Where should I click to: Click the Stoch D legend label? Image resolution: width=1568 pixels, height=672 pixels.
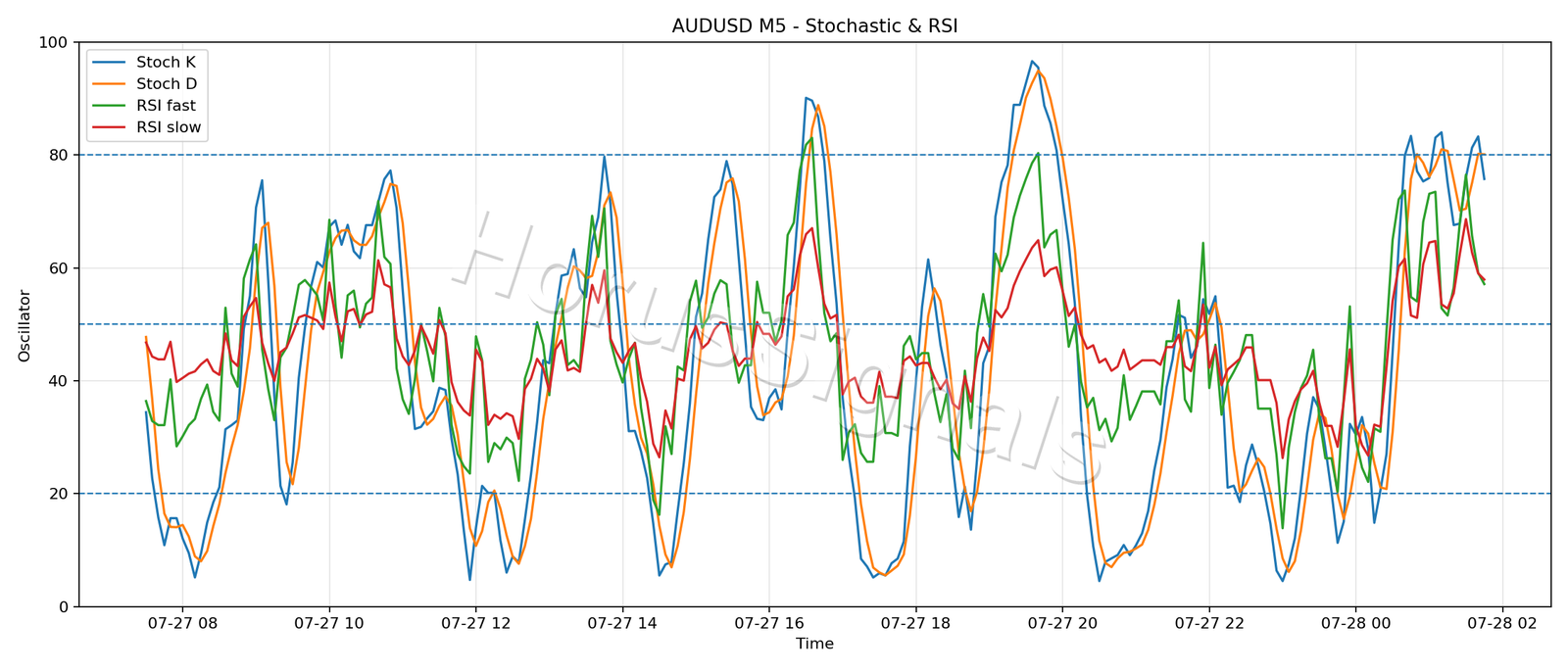[x=167, y=84]
